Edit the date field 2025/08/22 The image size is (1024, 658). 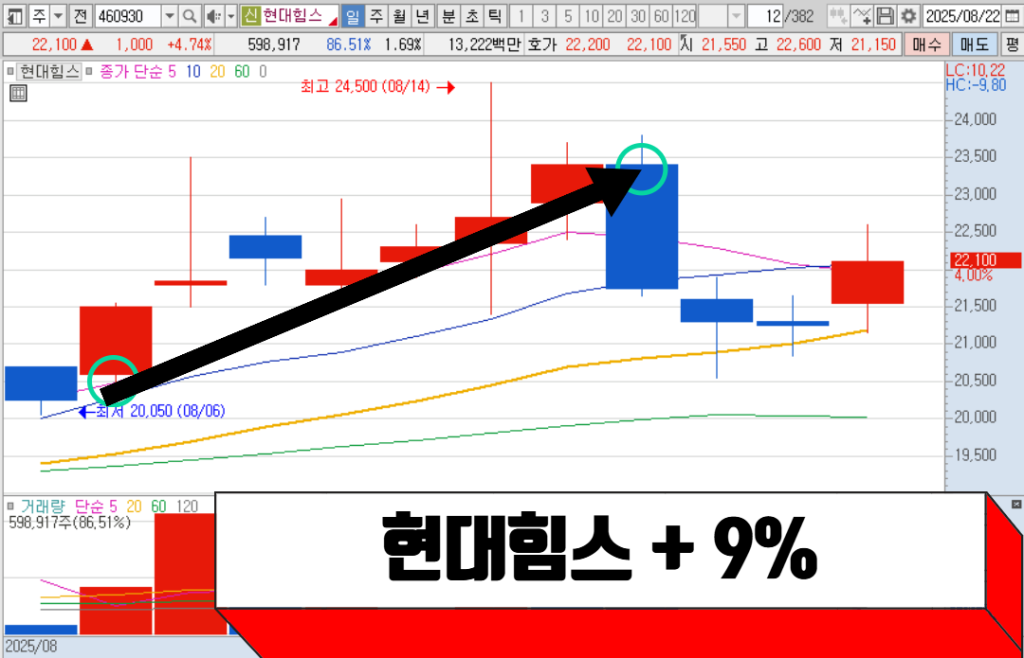tap(963, 16)
